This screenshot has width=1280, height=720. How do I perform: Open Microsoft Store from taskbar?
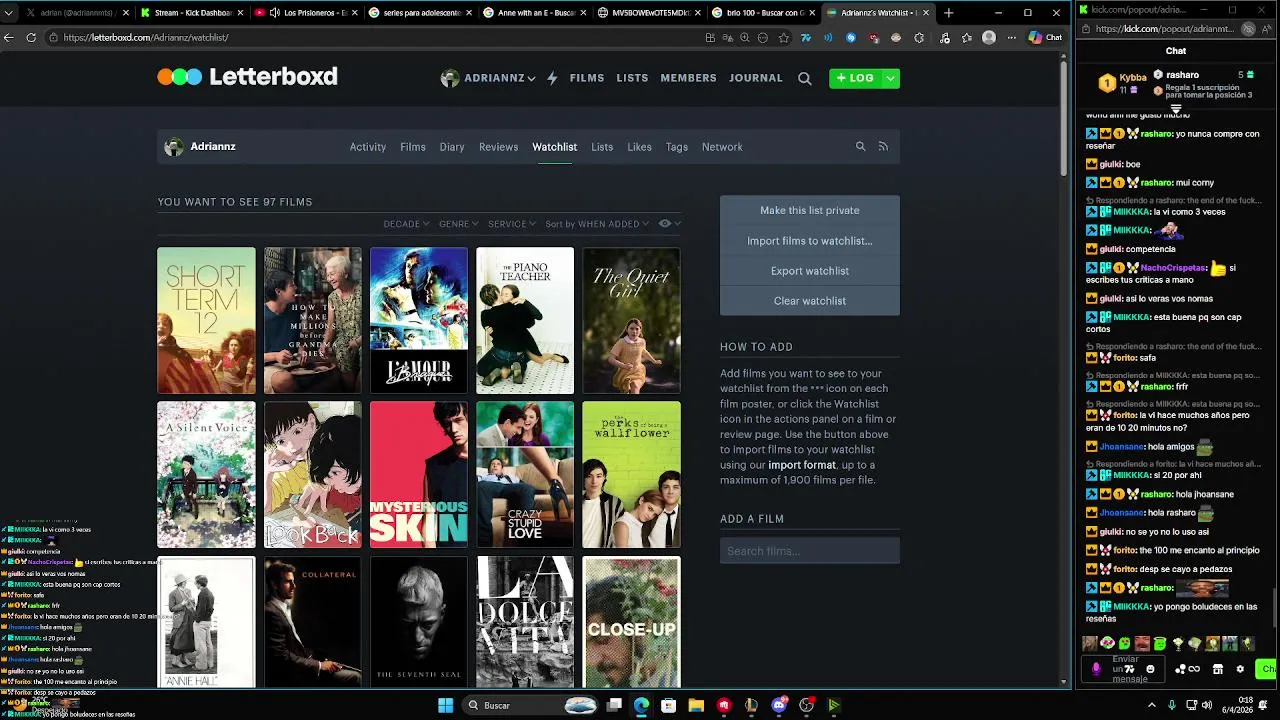pos(668,705)
